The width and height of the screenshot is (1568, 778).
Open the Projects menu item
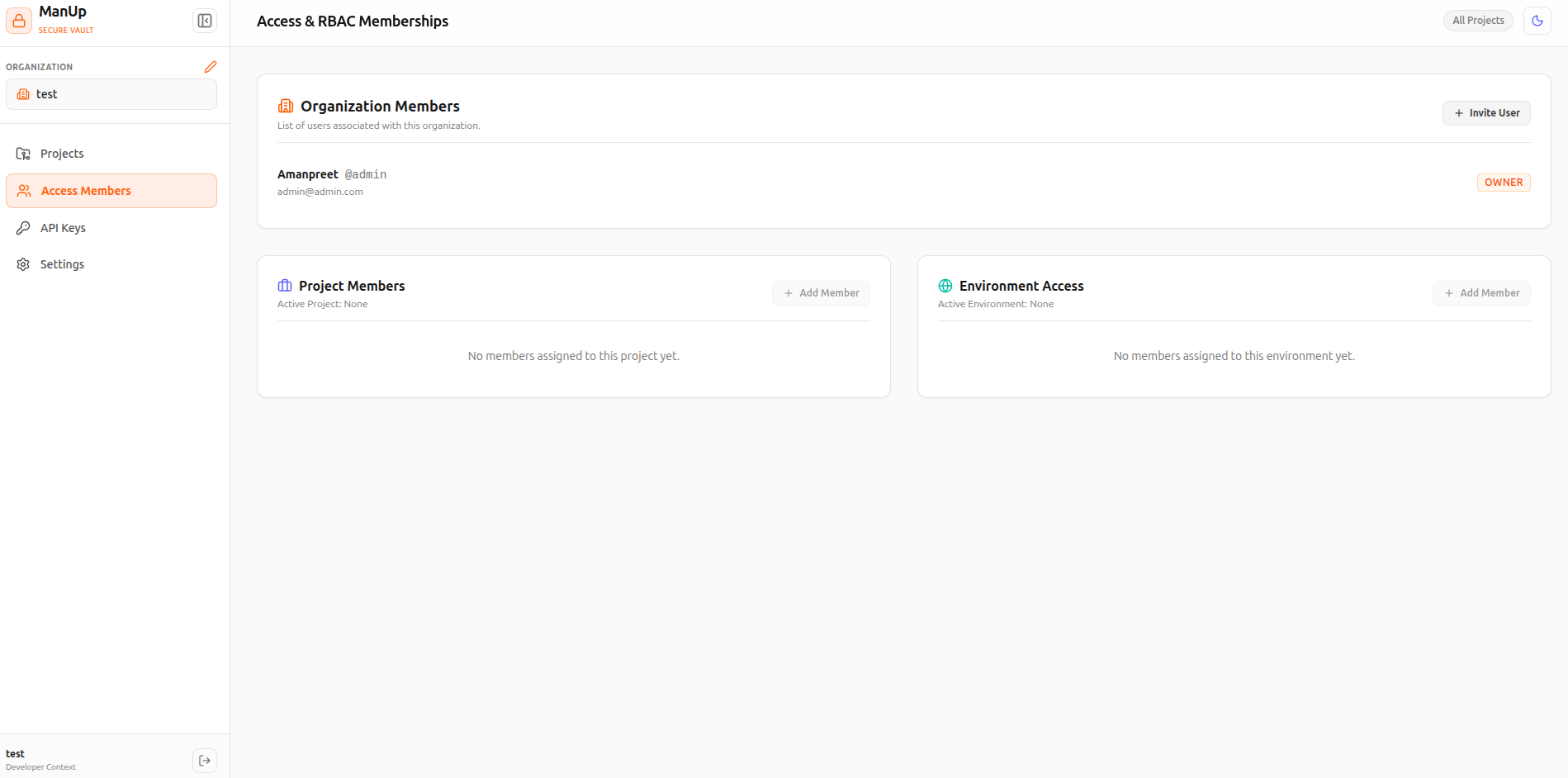coord(111,154)
